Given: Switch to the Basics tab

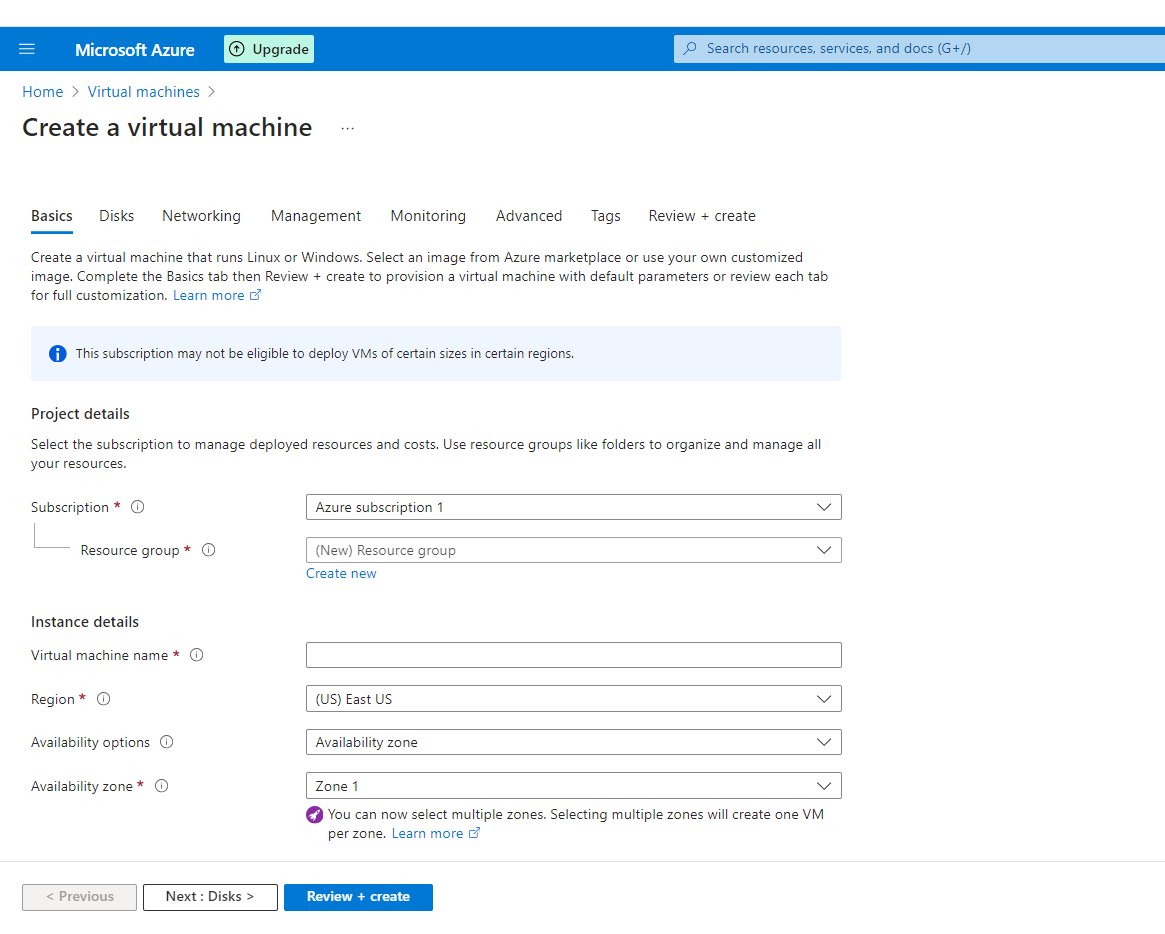Looking at the screenshot, I should click(52, 216).
